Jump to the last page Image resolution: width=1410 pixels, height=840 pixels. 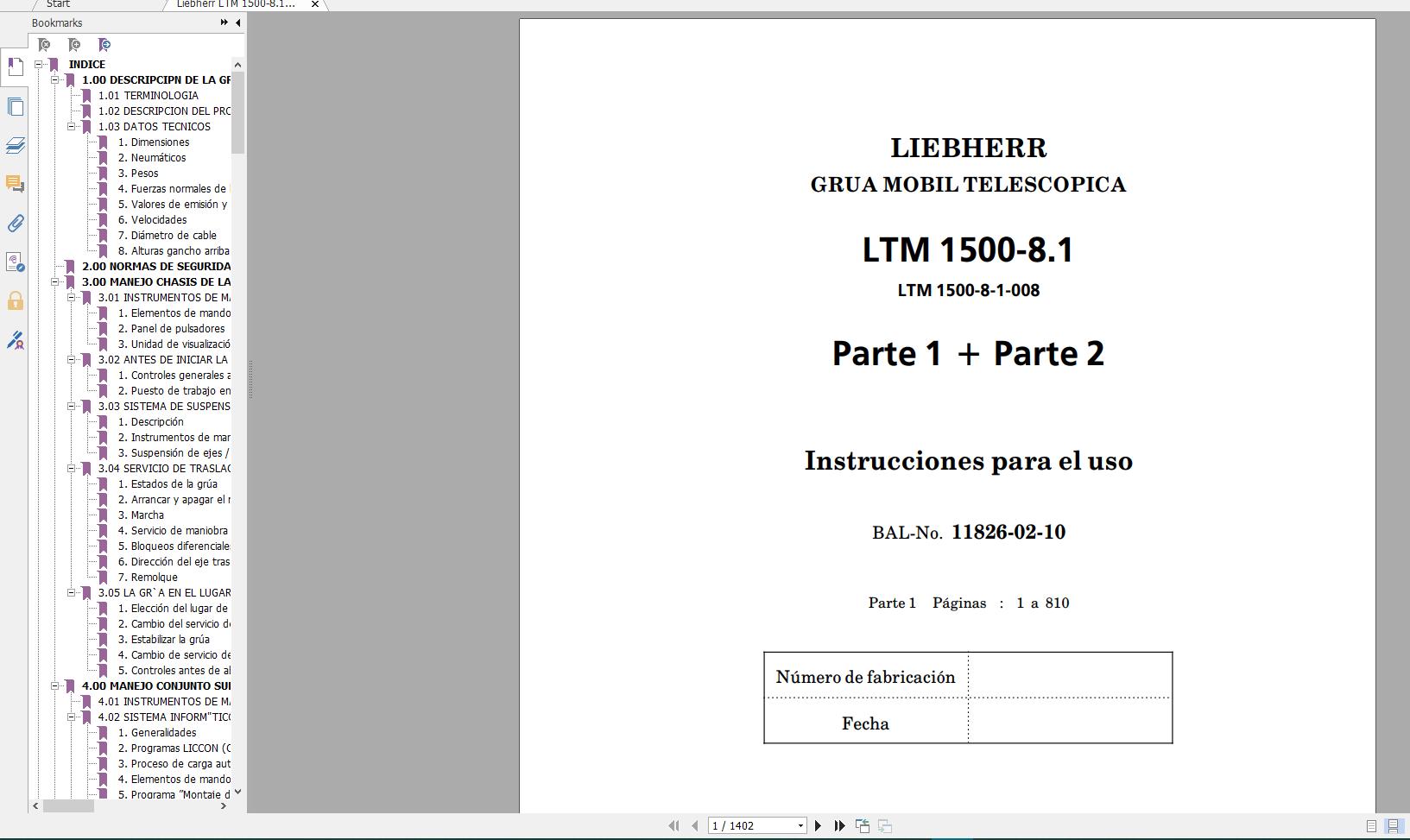(838, 825)
